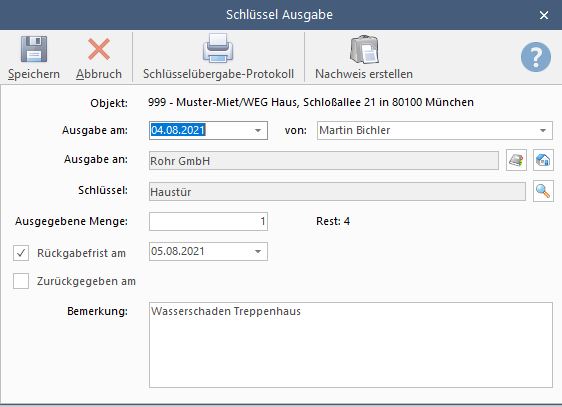Click into the Bemerkung text area
Screen dimensions: 562x407
click(351, 345)
